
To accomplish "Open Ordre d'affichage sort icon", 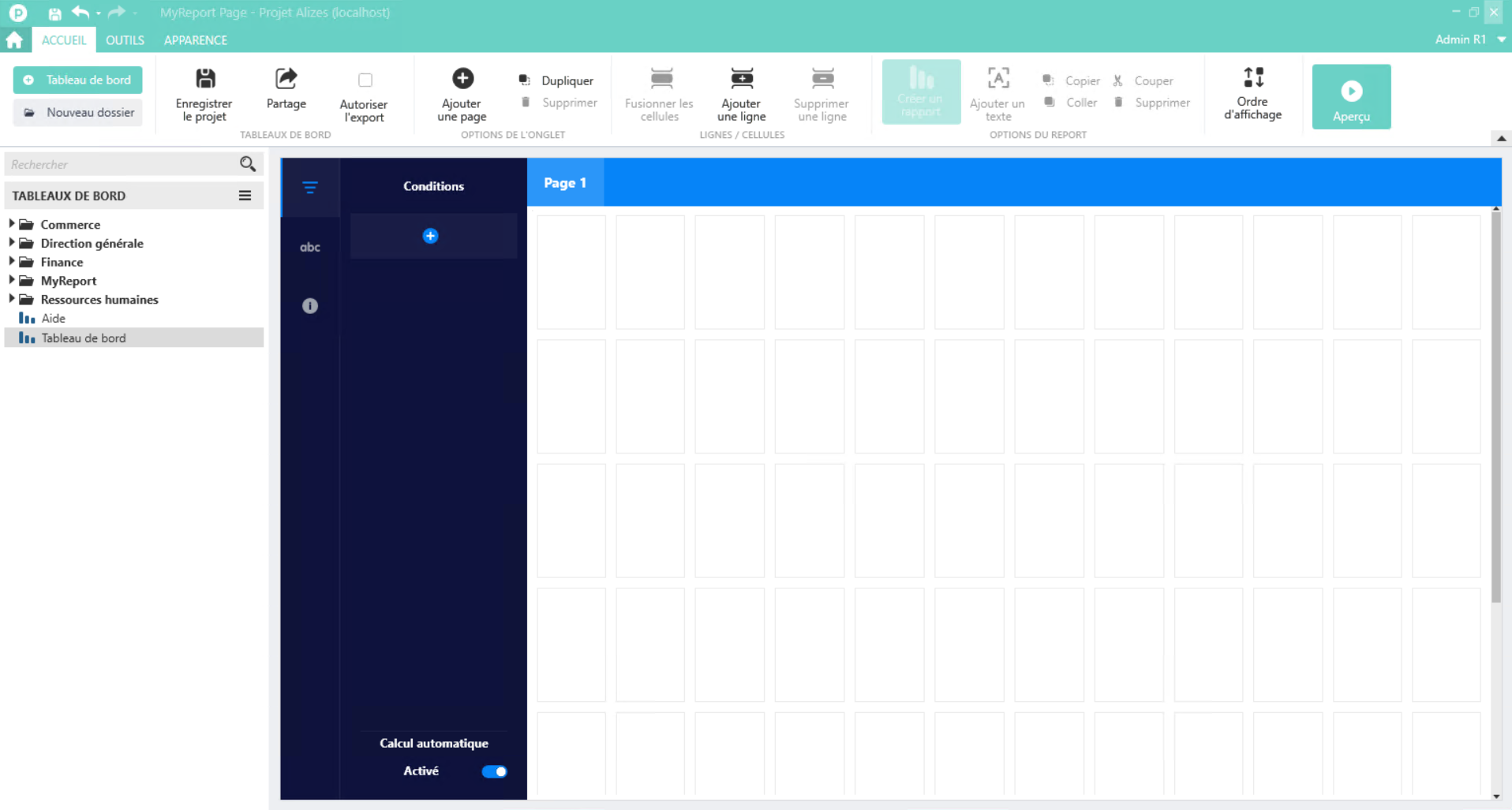I will [1252, 78].
